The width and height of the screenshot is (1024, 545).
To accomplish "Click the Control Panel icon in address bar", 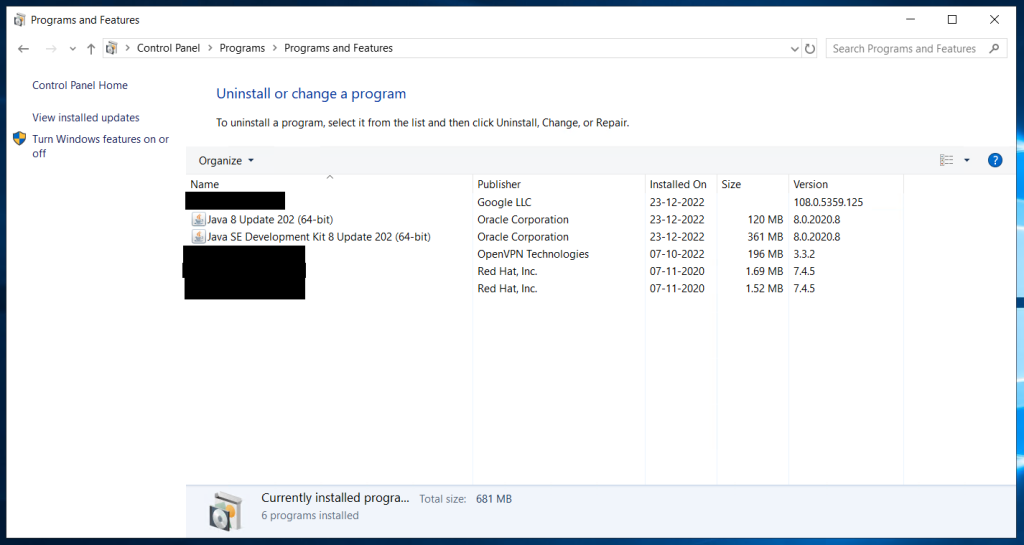I will 112,48.
